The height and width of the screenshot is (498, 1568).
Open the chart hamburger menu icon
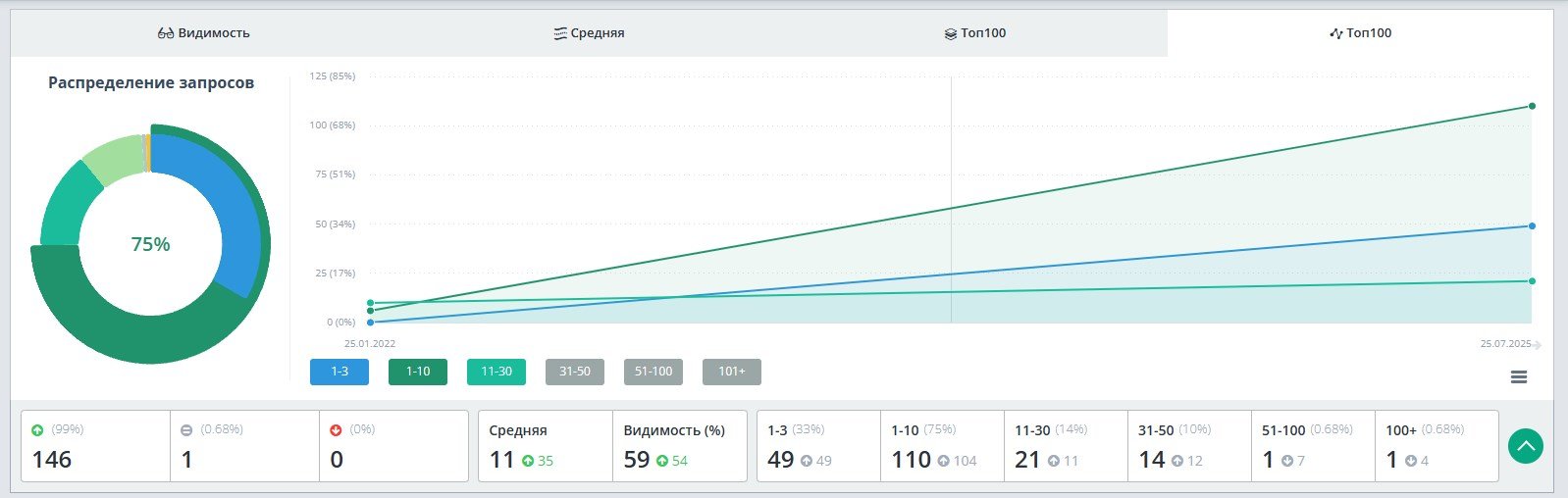click(x=1519, y=377)
